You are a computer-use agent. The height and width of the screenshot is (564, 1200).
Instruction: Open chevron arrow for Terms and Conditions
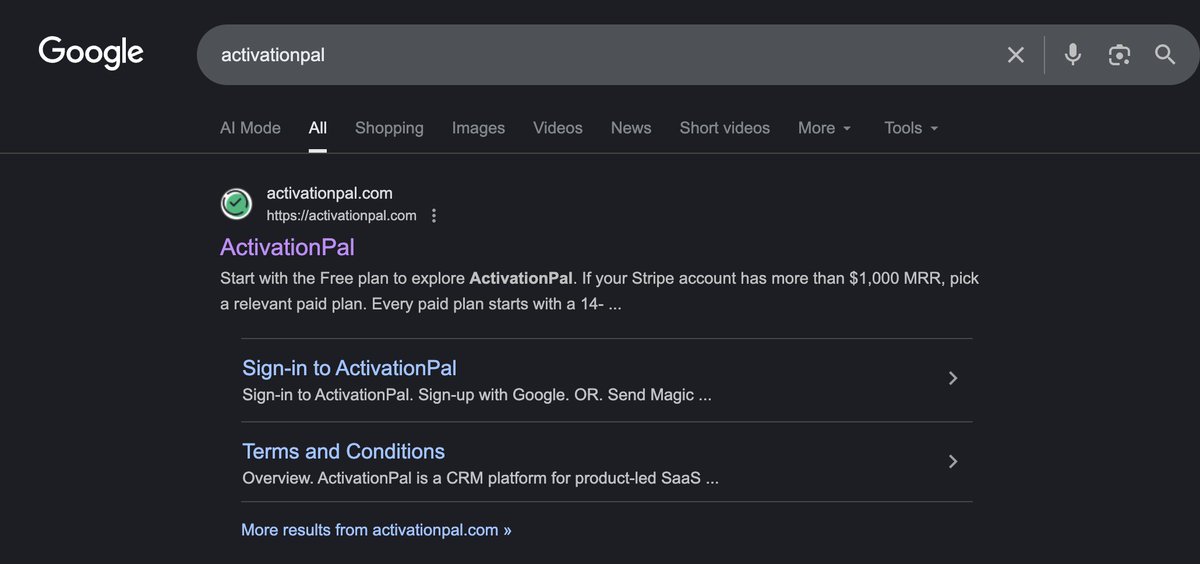tap(953, 461)
